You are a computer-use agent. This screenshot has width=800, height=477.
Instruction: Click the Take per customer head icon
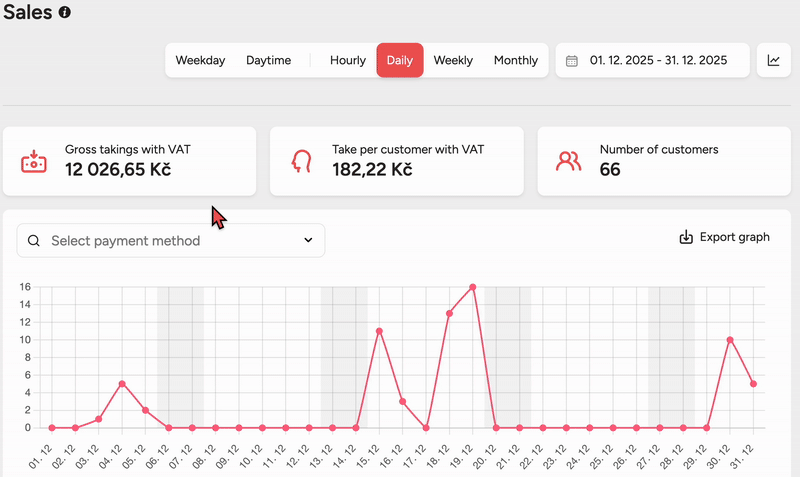tap(301, 161)
